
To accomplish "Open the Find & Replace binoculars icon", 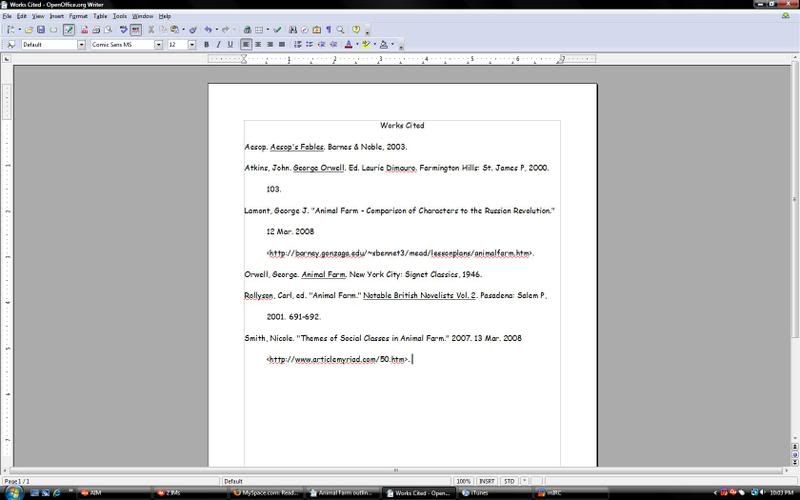I will [x=292, y=30].
